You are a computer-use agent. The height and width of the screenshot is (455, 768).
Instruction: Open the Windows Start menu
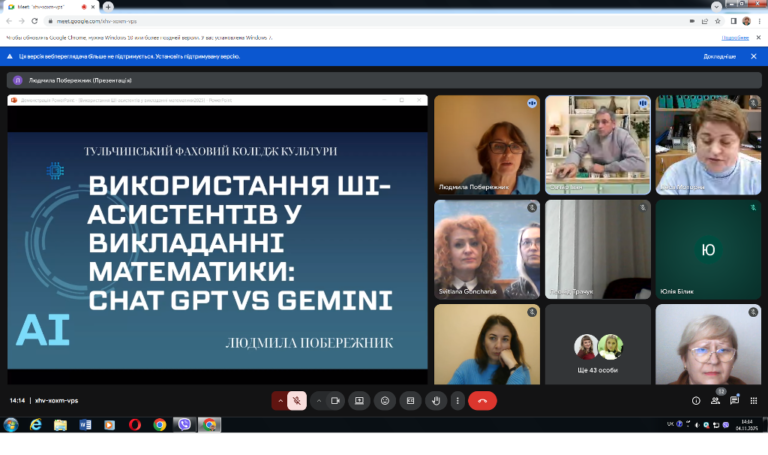[x=11, y=425]
